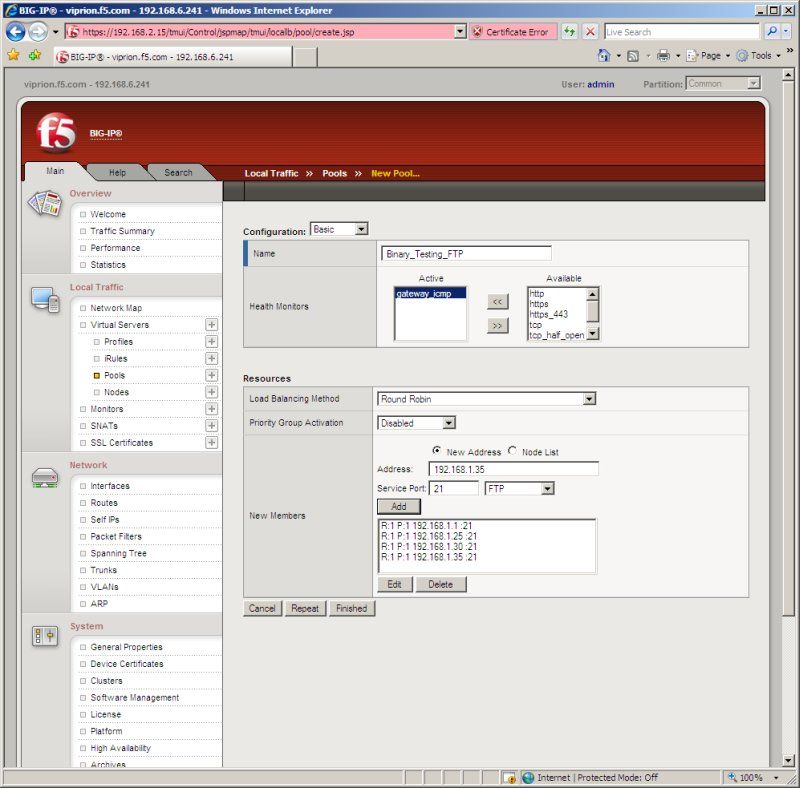Select the New Address radio button
This screenshot has width=800, height=788.
pos(437,451)
